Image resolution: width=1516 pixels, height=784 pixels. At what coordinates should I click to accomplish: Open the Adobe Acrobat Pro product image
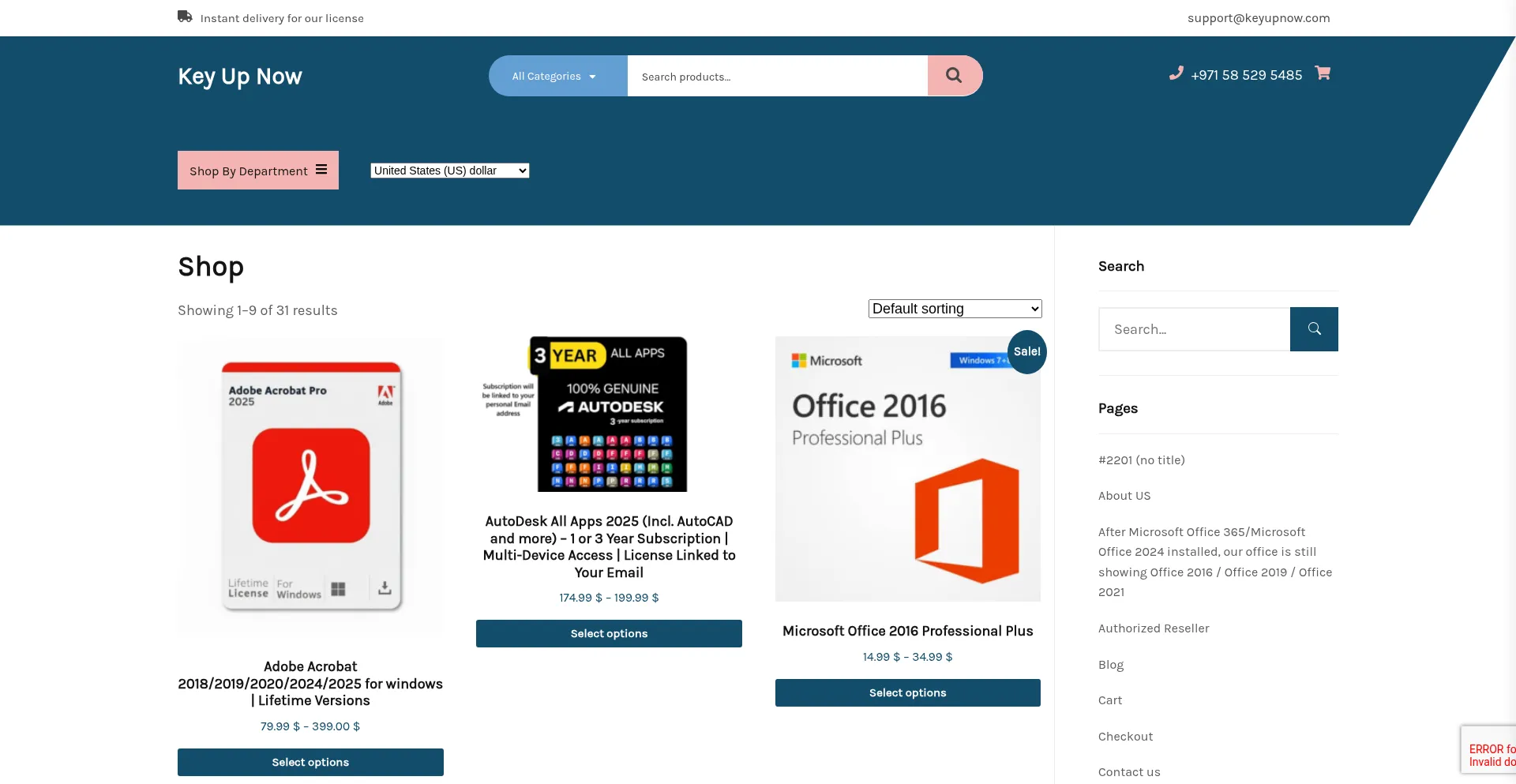tap(310, 486)
